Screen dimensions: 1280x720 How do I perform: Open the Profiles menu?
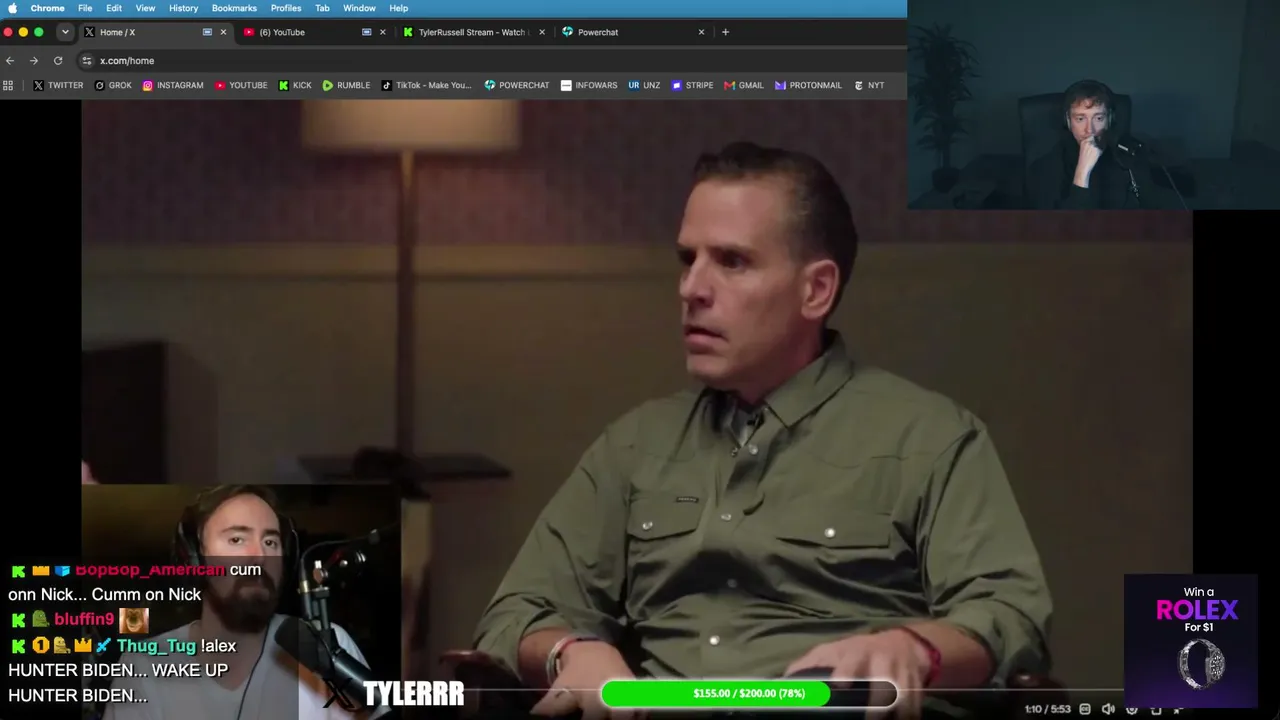(x=286, y=8)
